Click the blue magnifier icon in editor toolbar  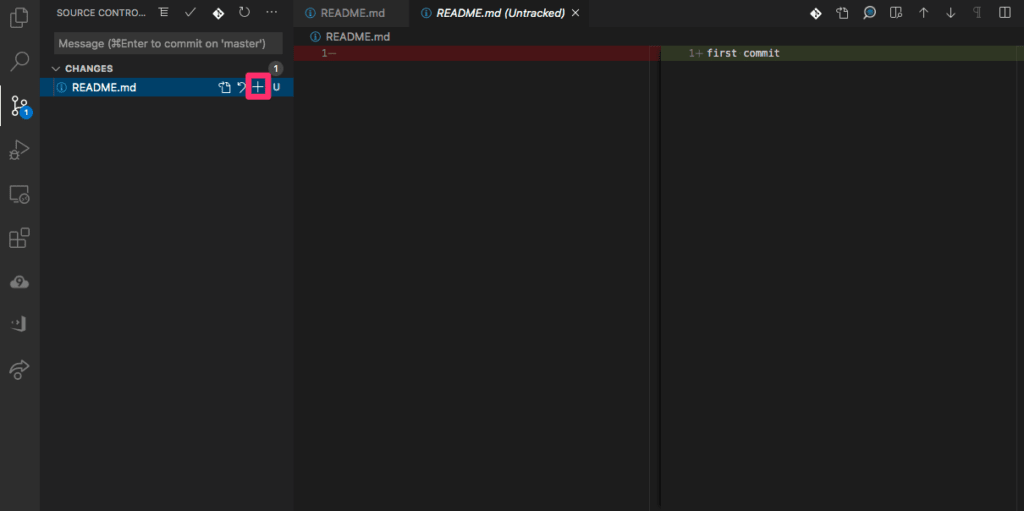(869, 13)
